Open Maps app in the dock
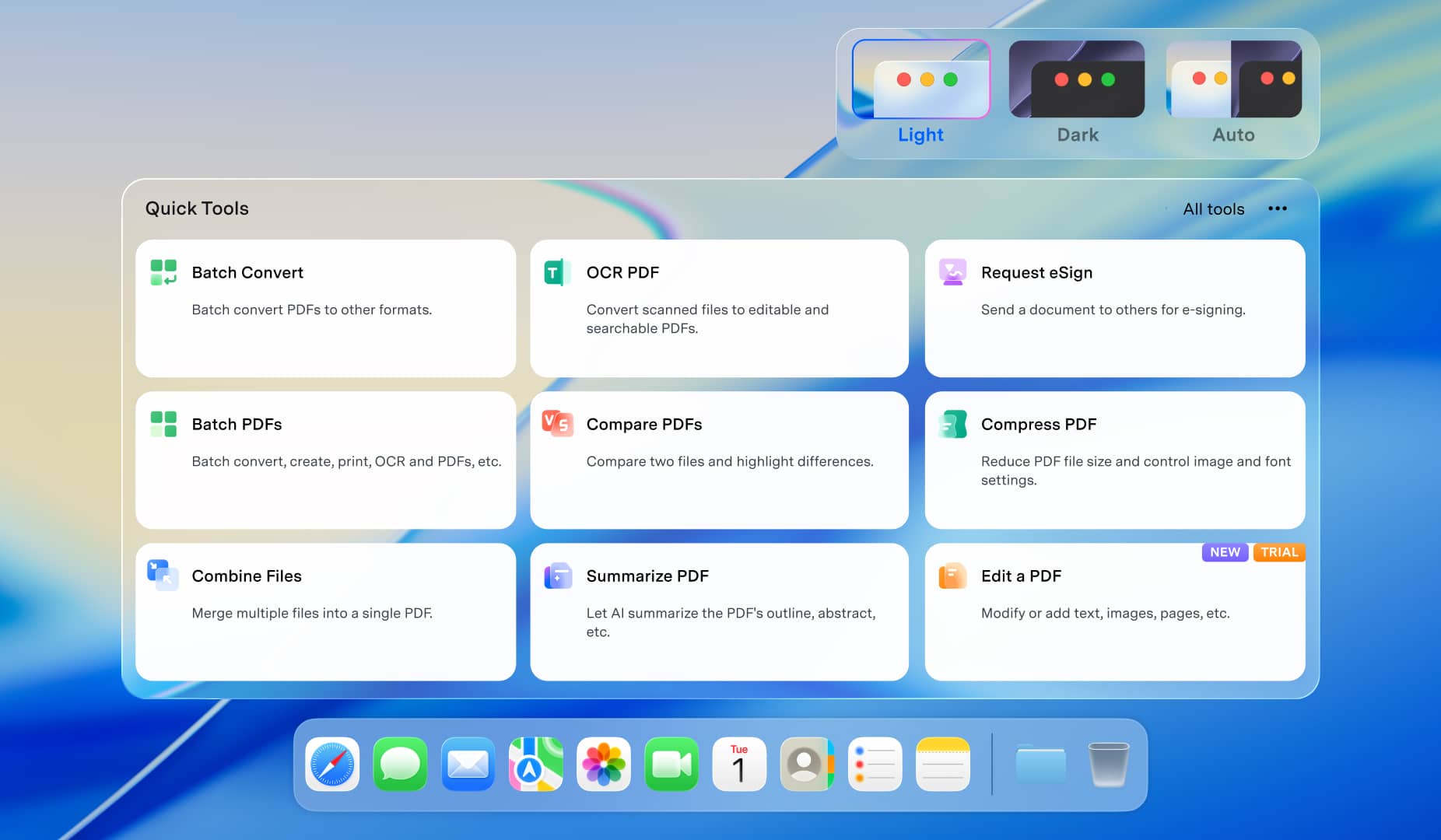The height and width of the screenshot is (840, 1441). pos(536,765)
